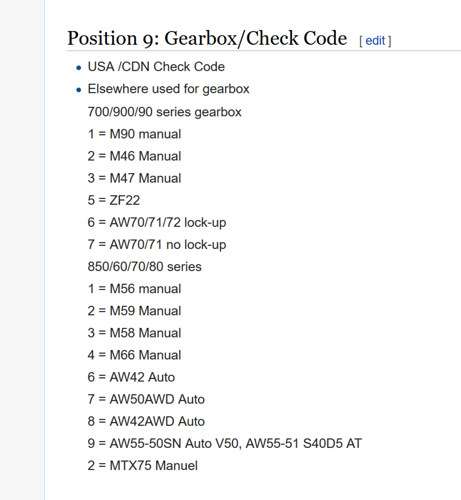
Task: Click on 3 = M58 Manual
Action: coord(134,333)
